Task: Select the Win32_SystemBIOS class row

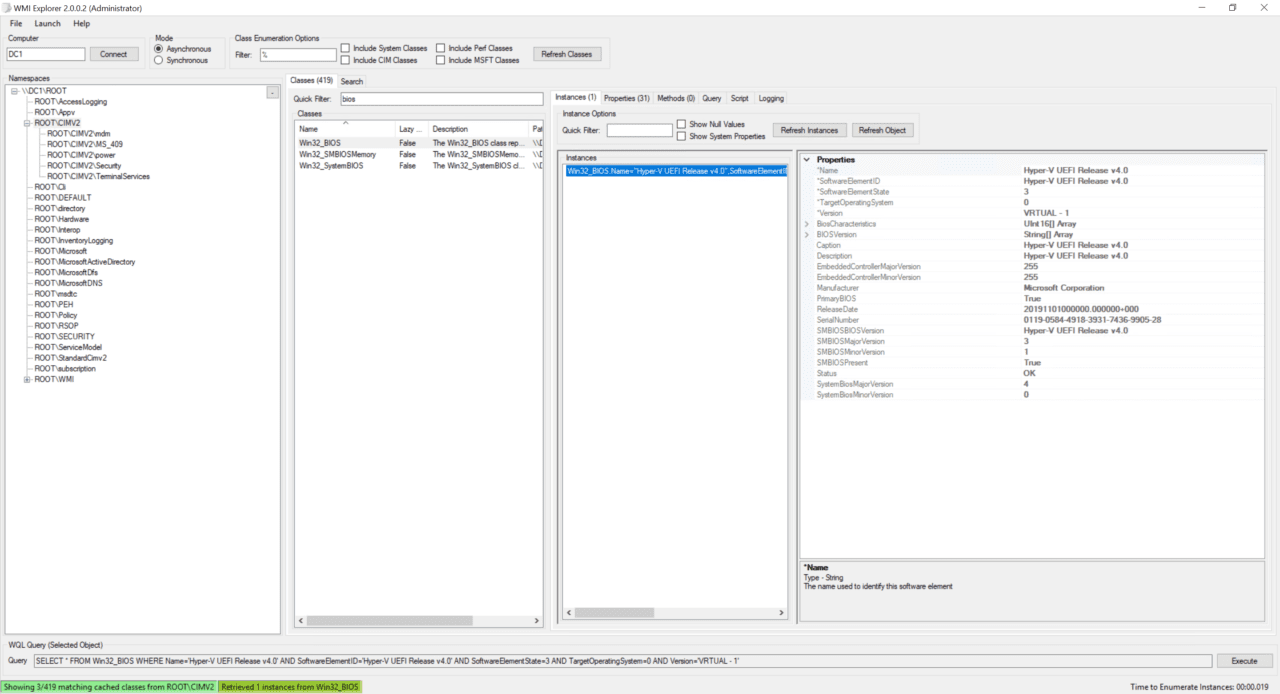Action: pyautogui.click(x=330, y=165)
